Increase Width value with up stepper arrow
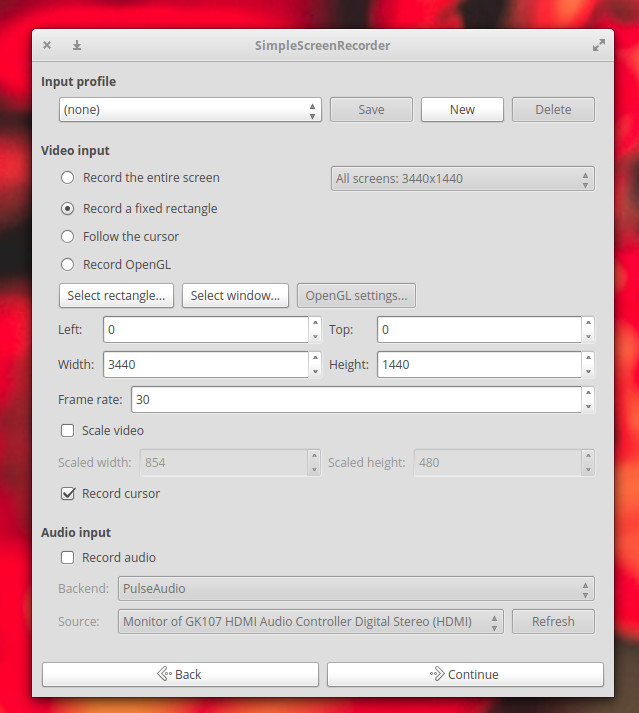This screenshot has height=713, width=639. pos(315,358)
